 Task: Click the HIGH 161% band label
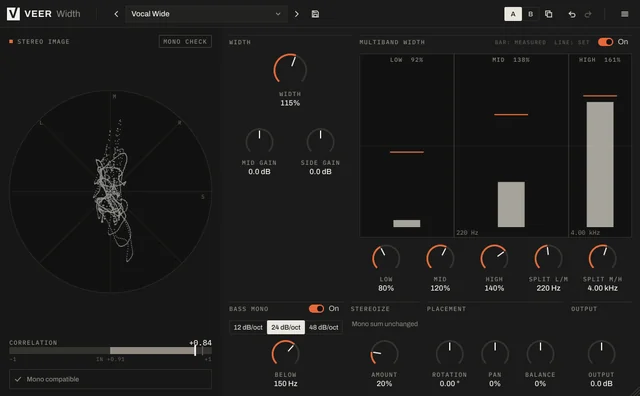[600, 60]
